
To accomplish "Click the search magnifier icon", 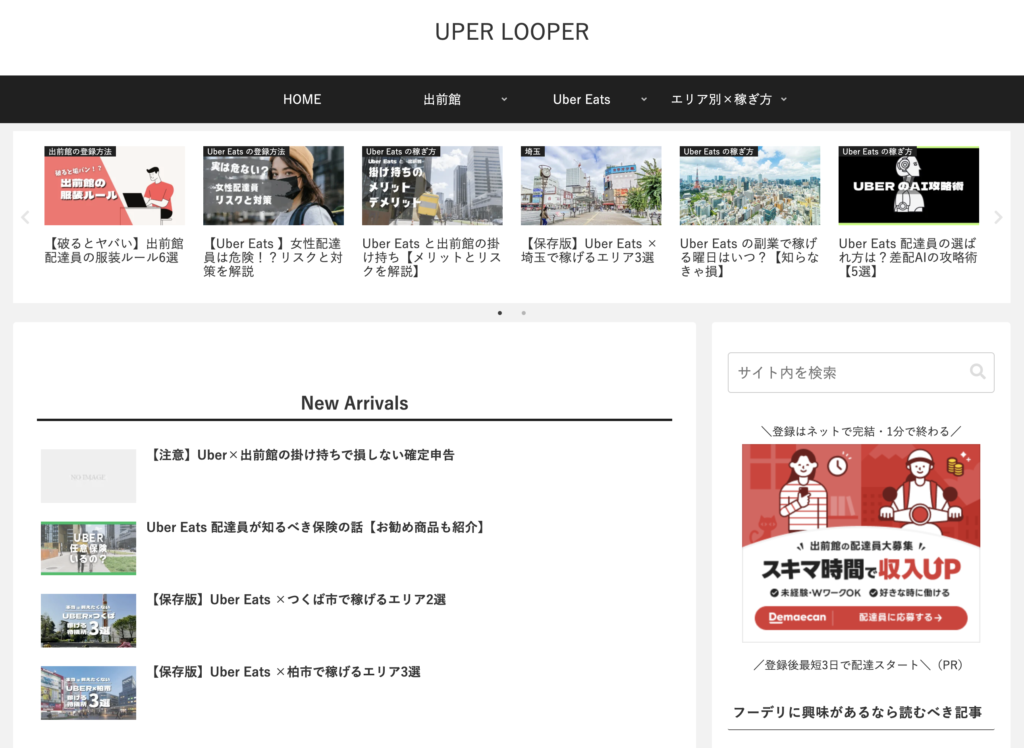I will pos(977,372).
